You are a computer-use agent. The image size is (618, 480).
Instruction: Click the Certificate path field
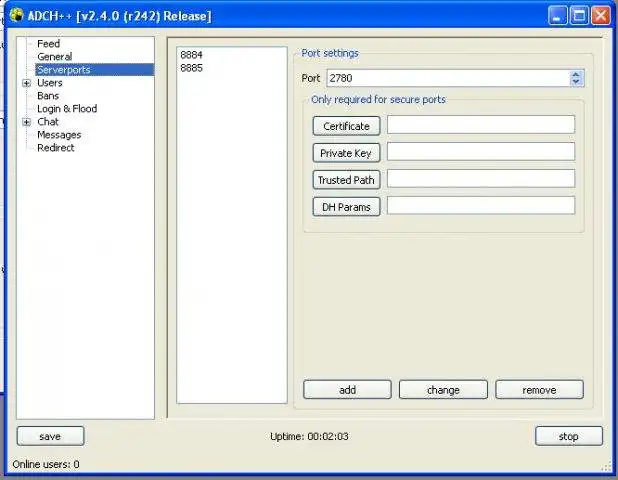pyautogui.click(x=481, y=125)
